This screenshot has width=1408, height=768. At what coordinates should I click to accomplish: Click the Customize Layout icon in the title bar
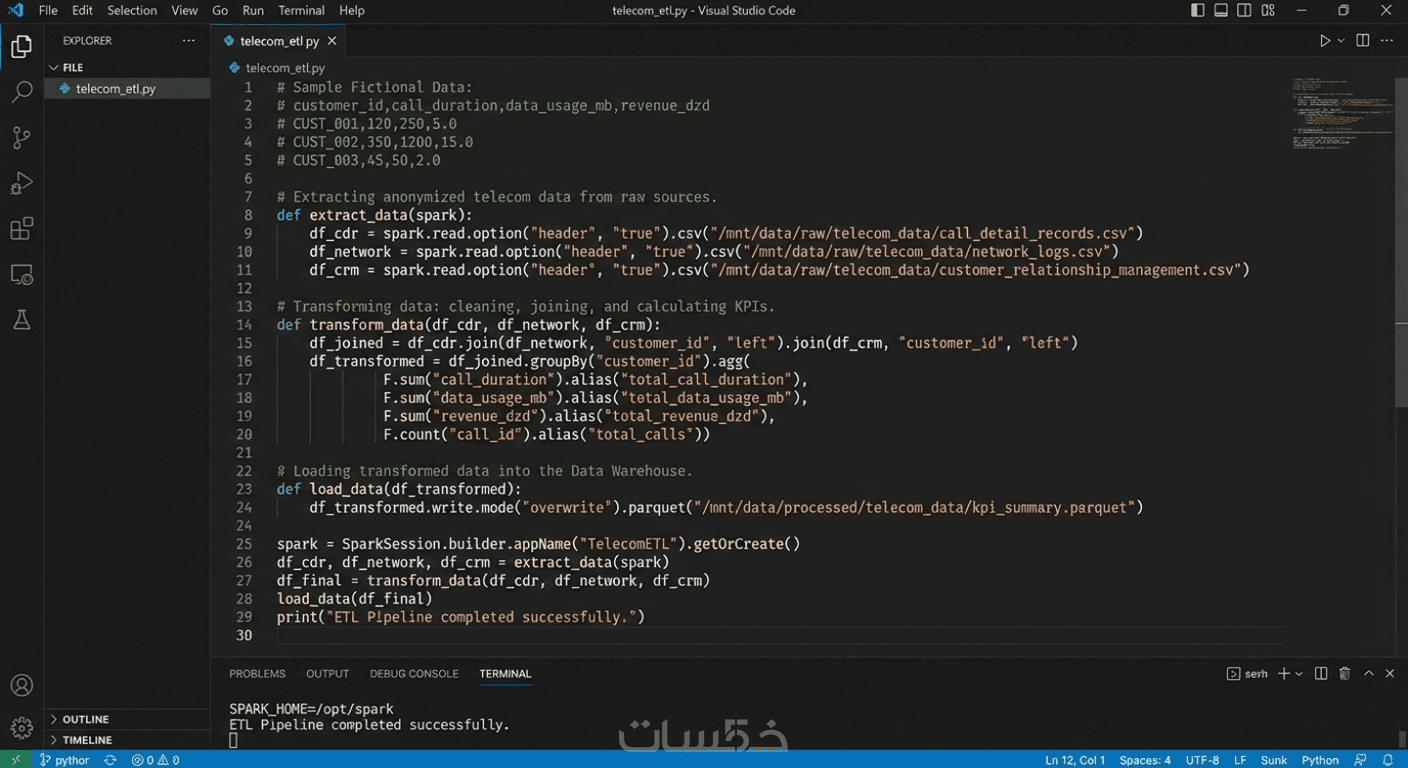pyautogui.click(x=1268, y=10)
